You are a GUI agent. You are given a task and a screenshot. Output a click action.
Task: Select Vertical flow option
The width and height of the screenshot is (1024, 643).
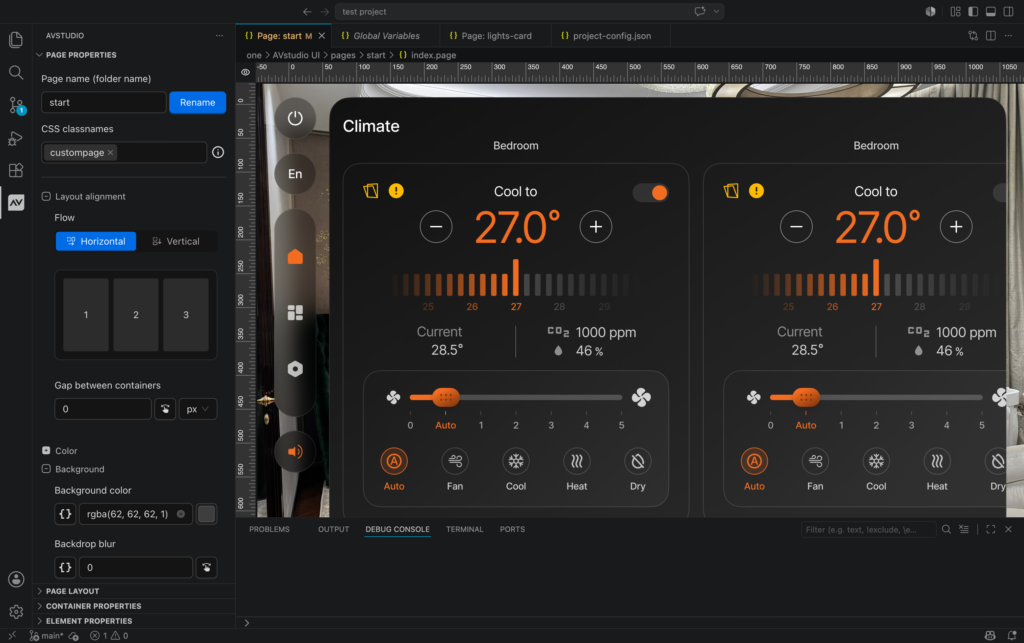tap(176, 241)
